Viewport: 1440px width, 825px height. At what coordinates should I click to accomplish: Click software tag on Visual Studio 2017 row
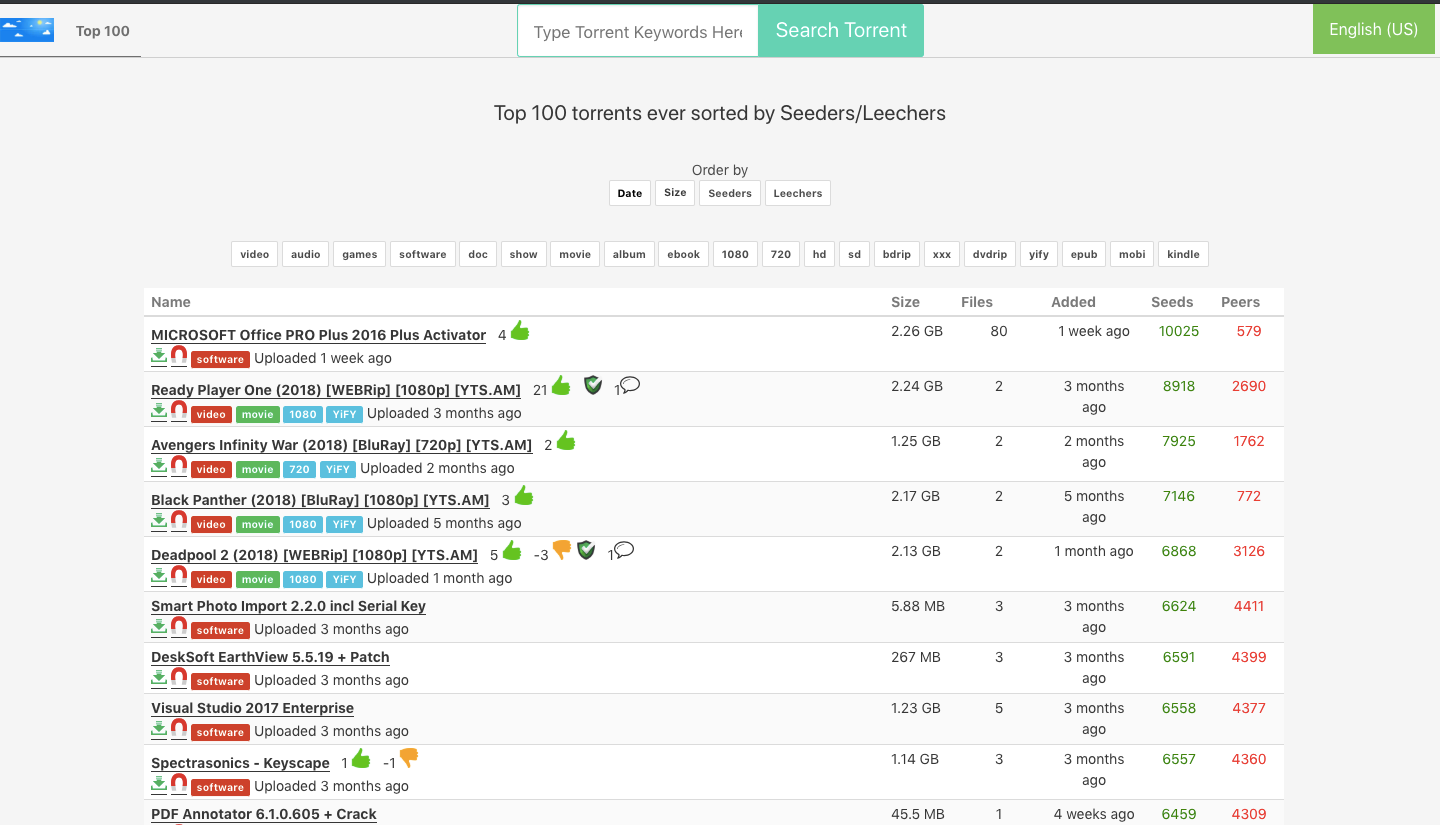tap(220, 732)
